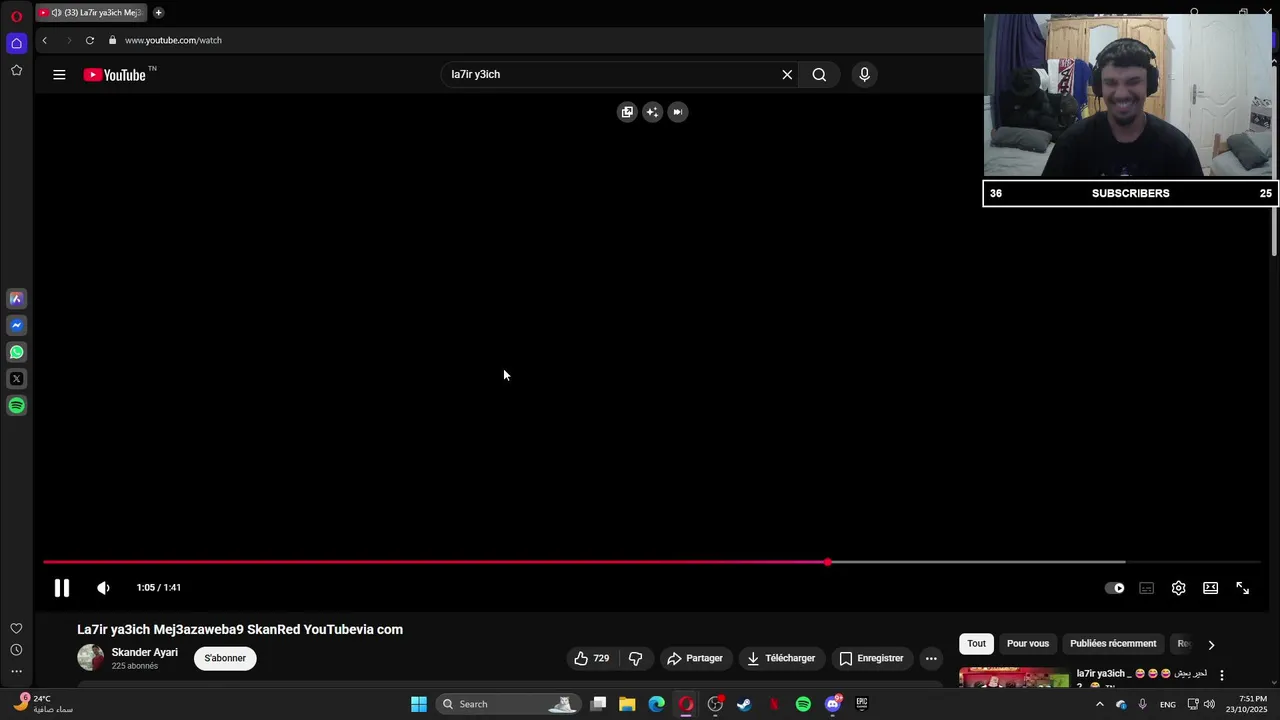View site security lock info

coord(113,40)
